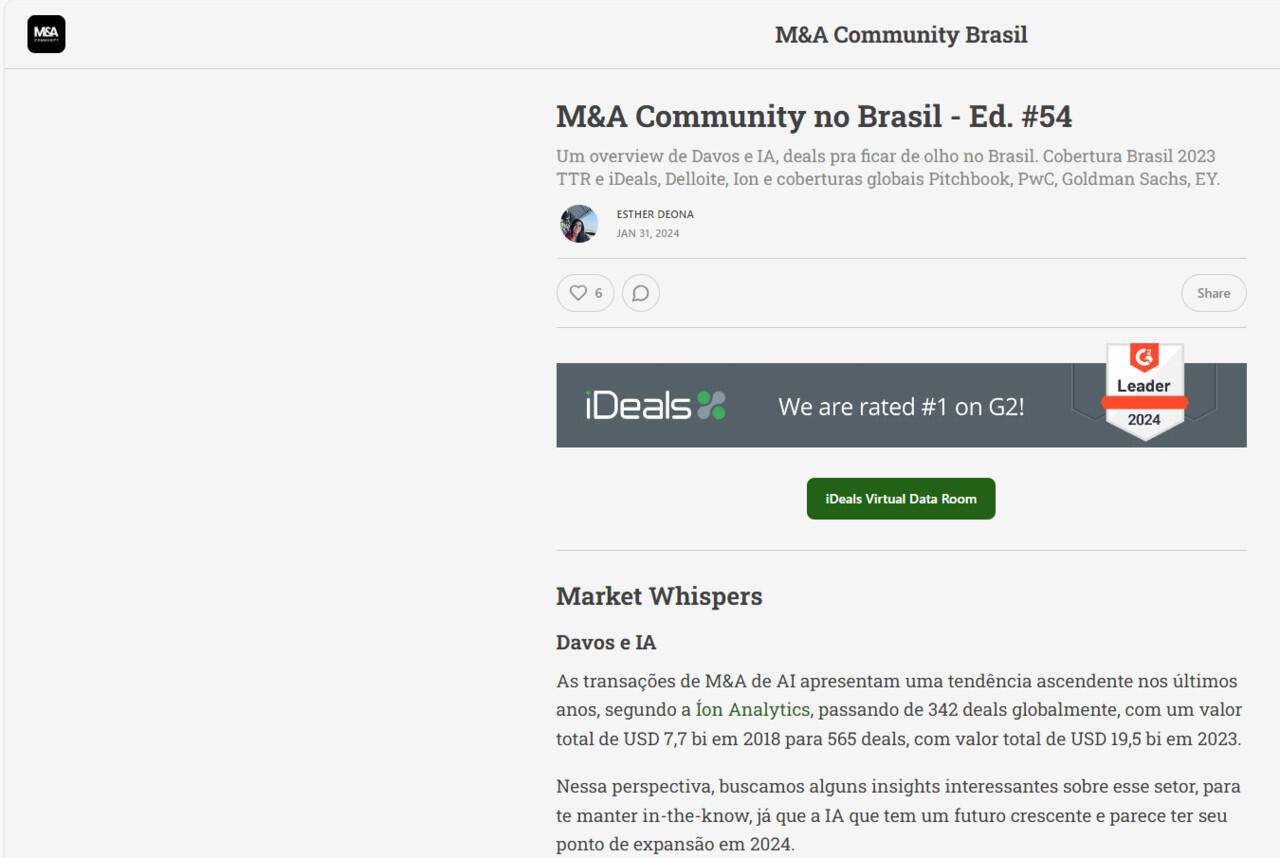This screenshot has width=1280, height=858.
Task: Click the iDeals logo in the banner
Action: click(x=656, y=406)
